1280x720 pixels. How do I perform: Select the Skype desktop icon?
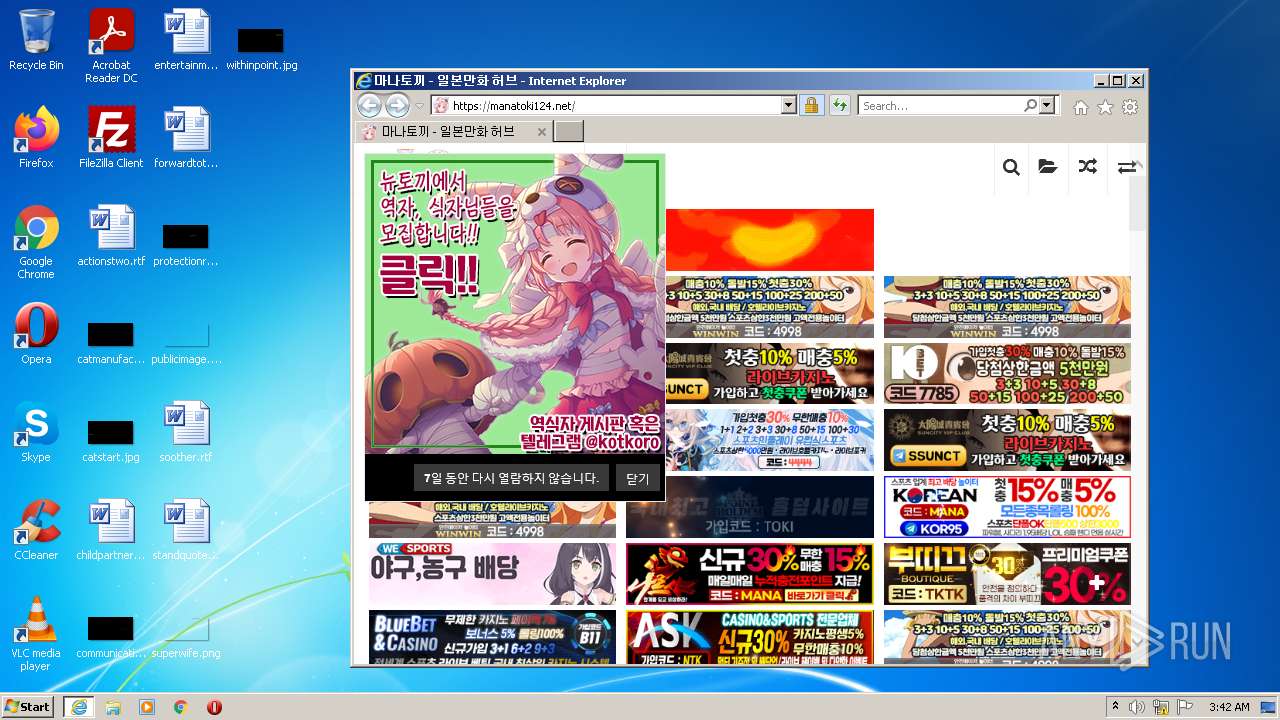[36, 432]
